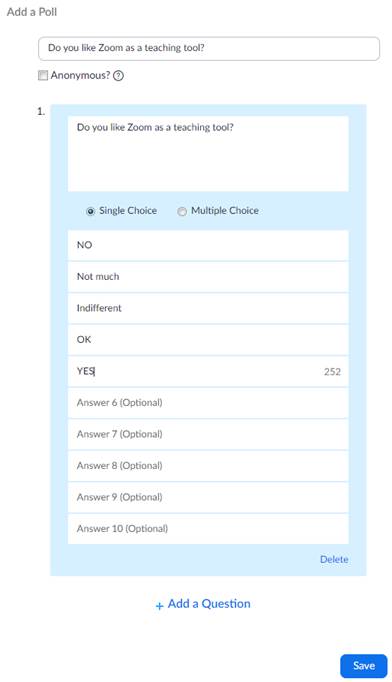This screenshot has width=392, height=682.
Task: Click the Answer 10 (Optional) field
Action: tap(208, 529)
